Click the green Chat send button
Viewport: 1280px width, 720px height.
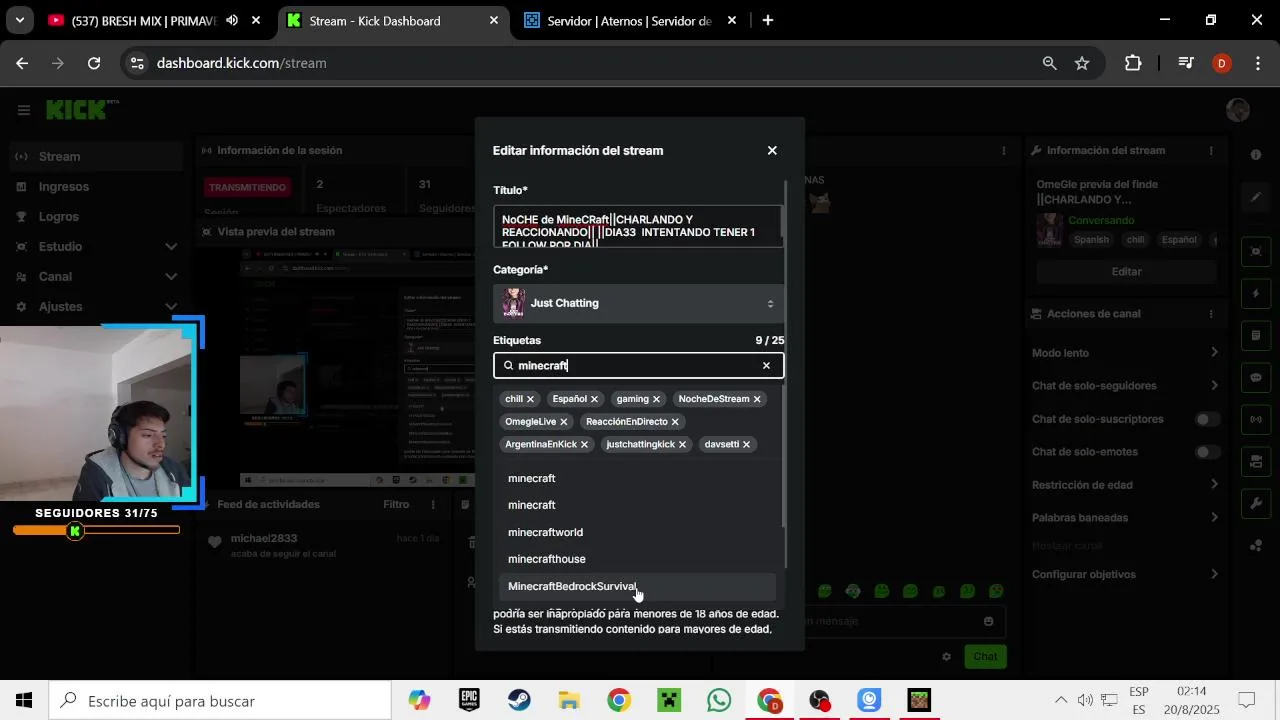[x=986, y=657]
